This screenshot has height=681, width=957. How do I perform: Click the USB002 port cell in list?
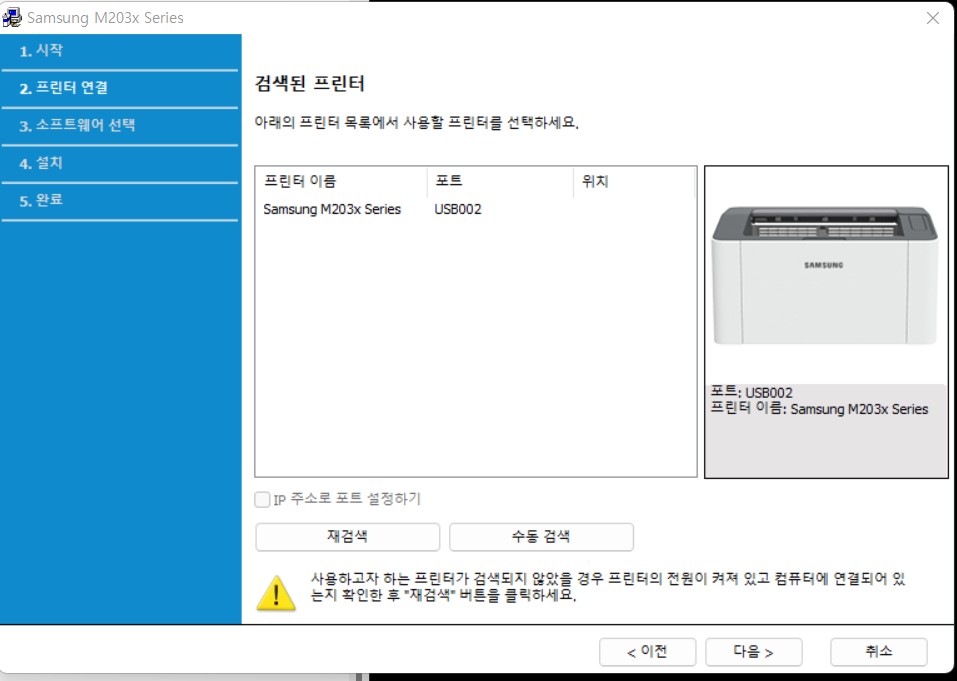458,209
